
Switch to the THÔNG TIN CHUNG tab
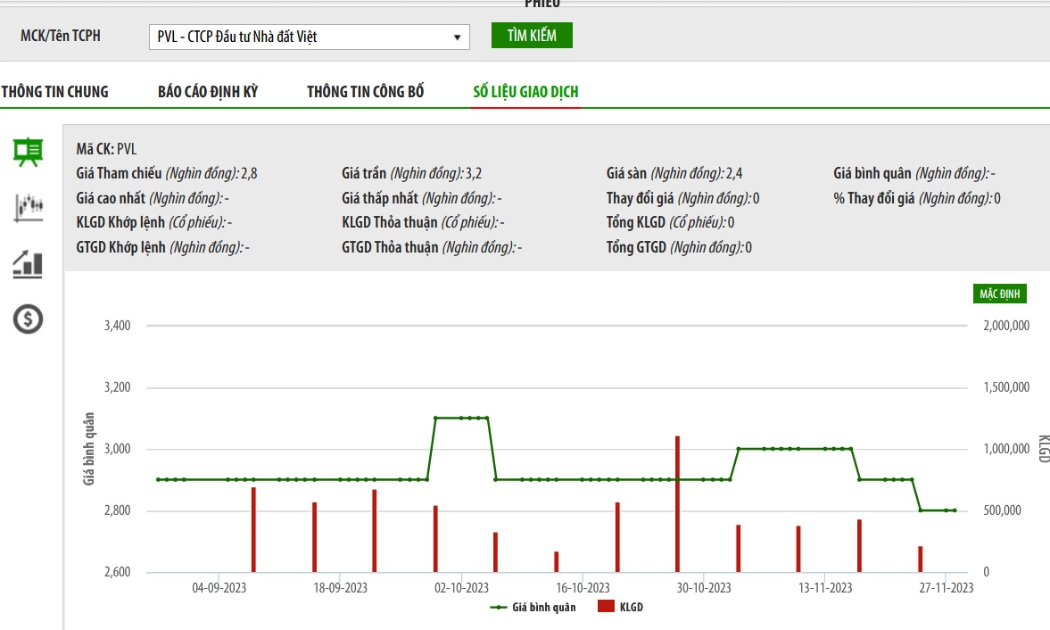point(54,92)
